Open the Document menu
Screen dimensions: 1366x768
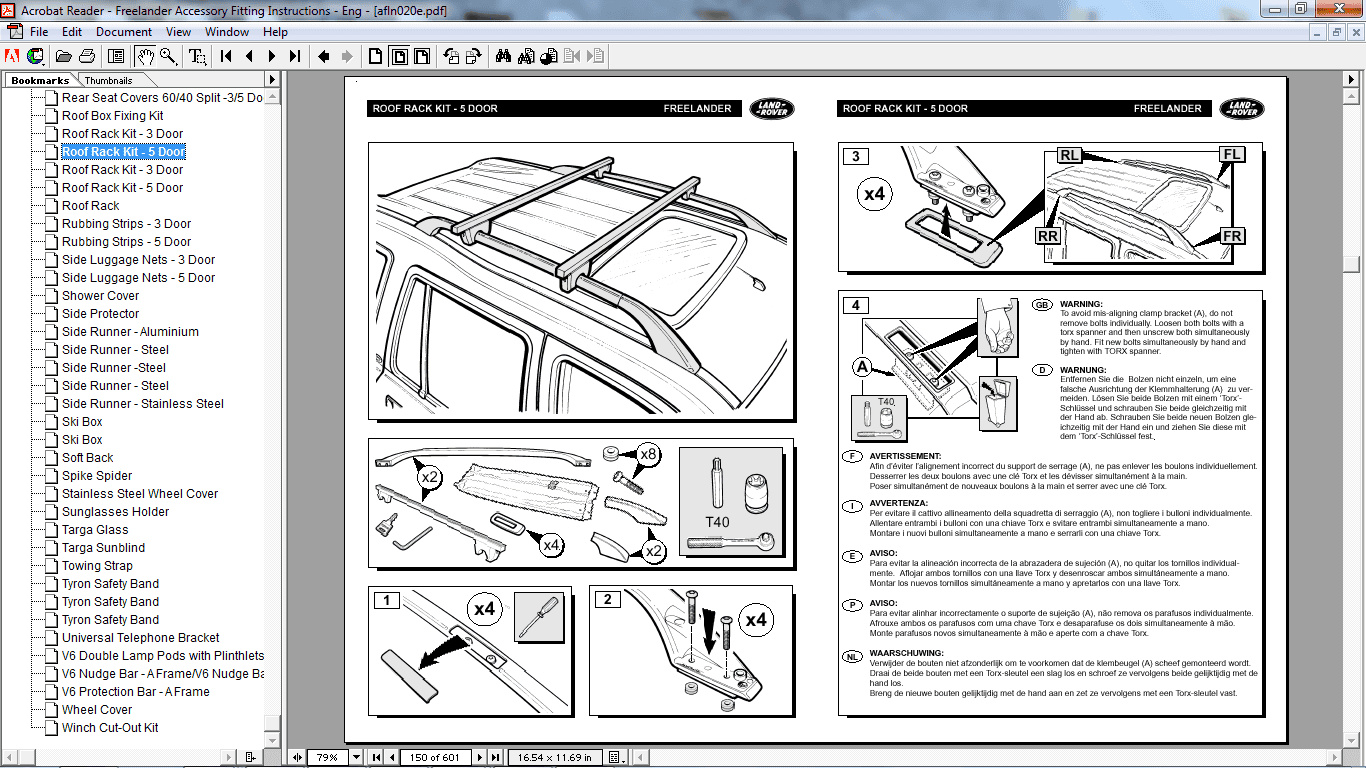pyautogui.click(x=124, y=32)
